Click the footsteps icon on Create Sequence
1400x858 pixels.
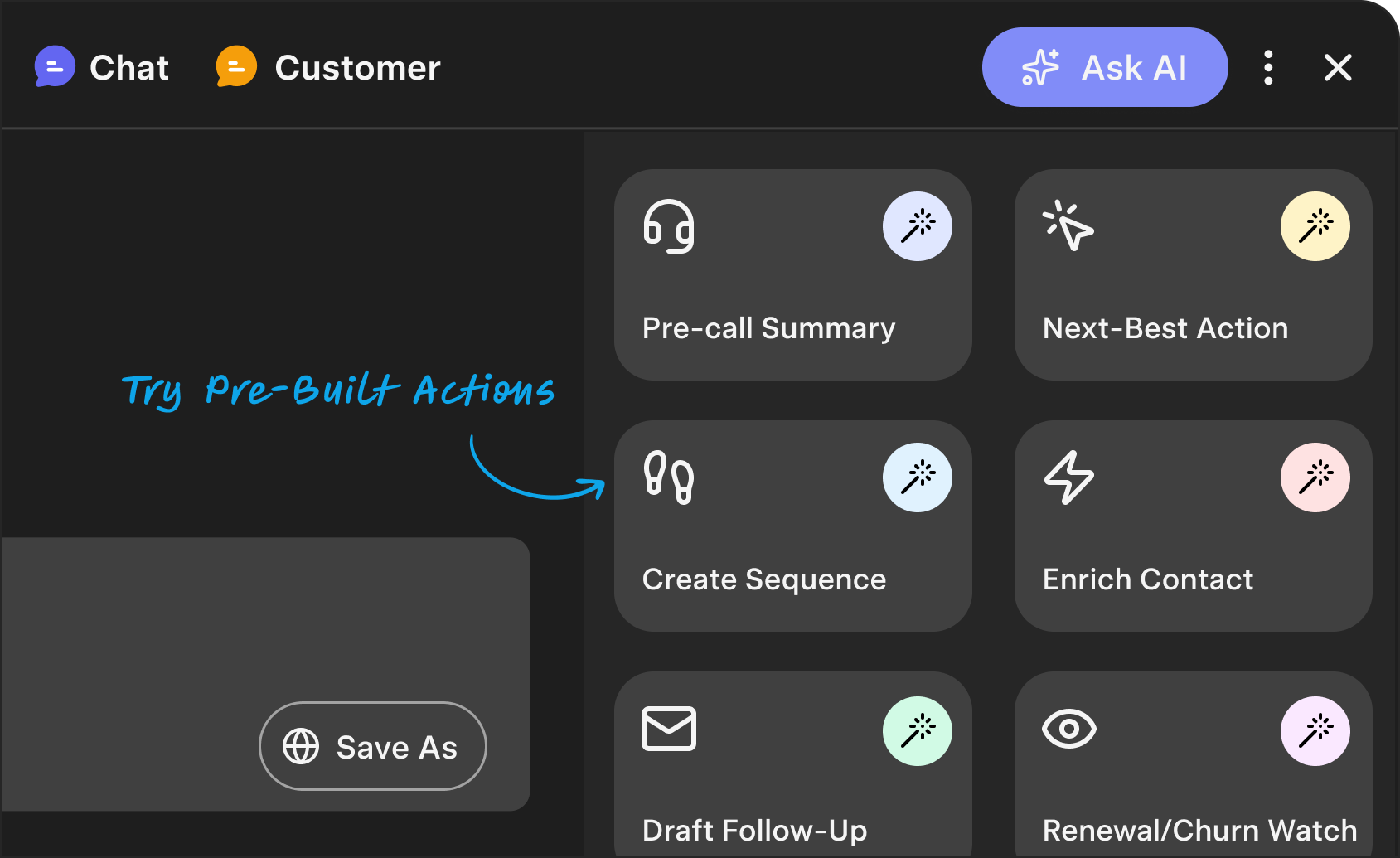pyautogui.click(x=669, y=477)
